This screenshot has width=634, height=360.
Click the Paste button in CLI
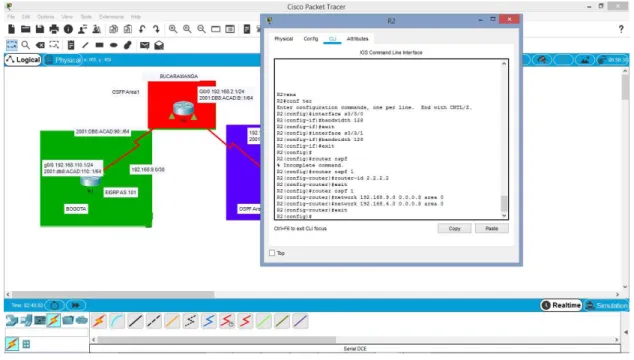tap(492, 229)
